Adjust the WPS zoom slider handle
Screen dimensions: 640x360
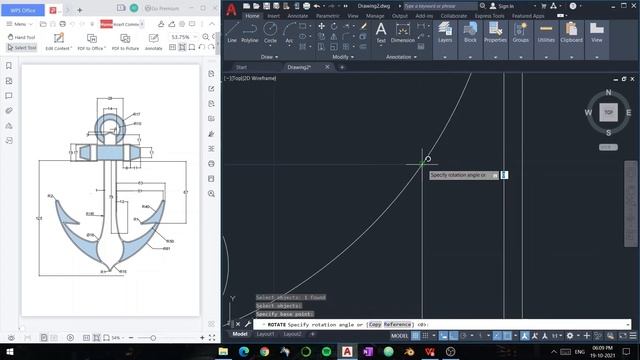click(153, 338)
